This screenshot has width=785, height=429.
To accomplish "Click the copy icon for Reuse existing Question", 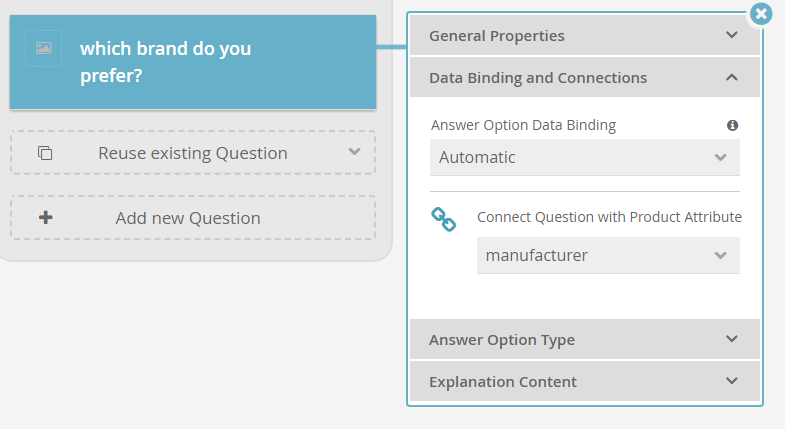I will (45, 153).
